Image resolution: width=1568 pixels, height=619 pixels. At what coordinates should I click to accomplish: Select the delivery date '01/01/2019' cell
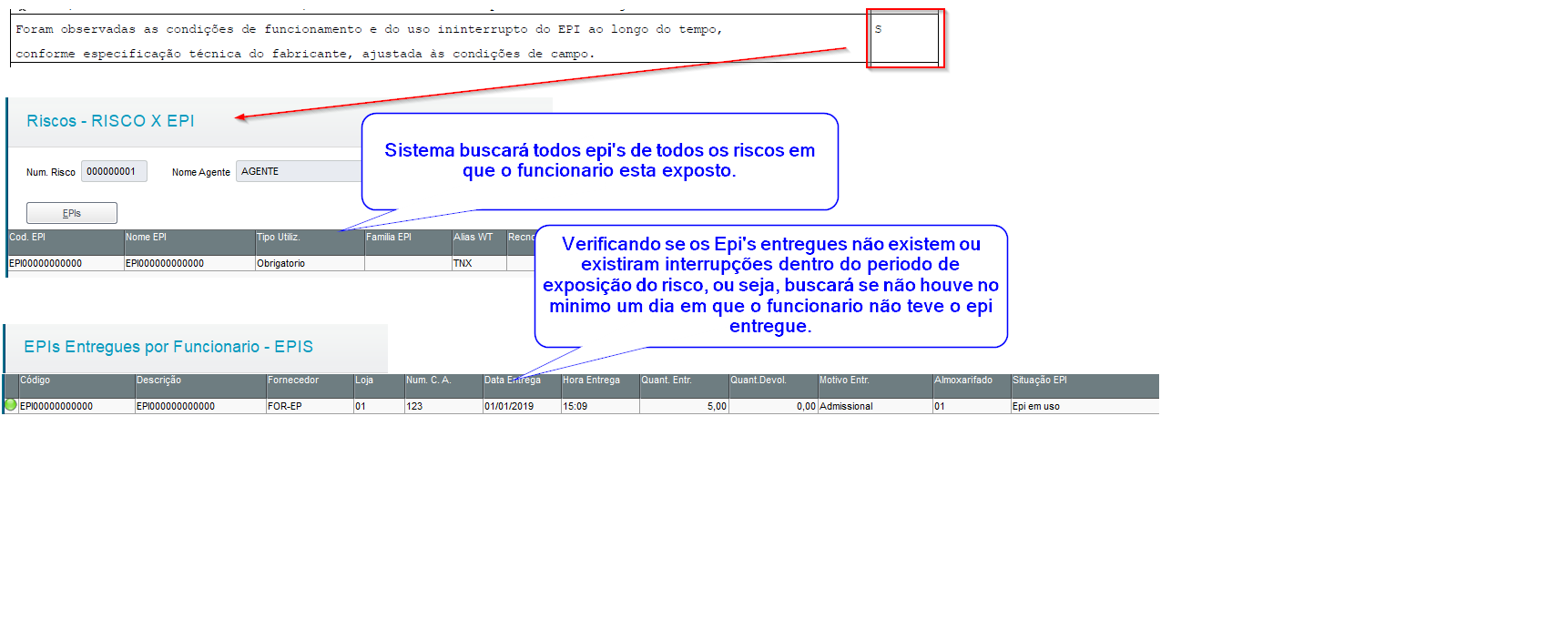pyautogui.click(x=522, y=406)
